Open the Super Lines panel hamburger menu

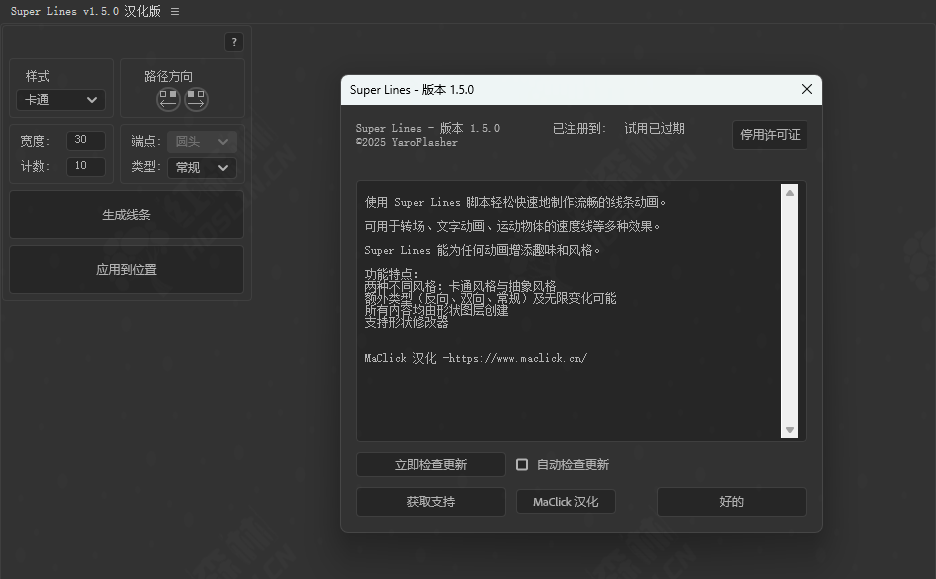click(175, 11)
